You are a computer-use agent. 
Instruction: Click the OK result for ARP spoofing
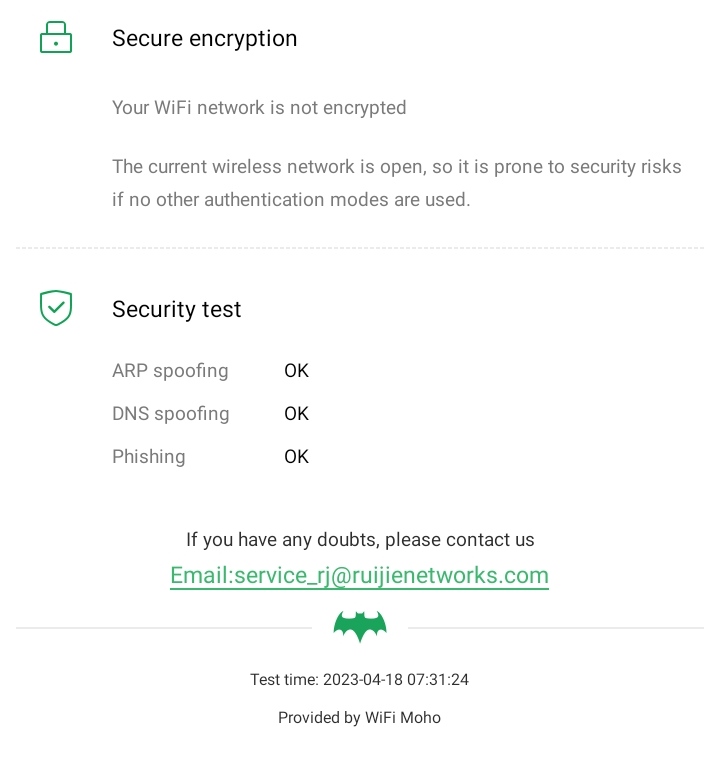(296, 371)
